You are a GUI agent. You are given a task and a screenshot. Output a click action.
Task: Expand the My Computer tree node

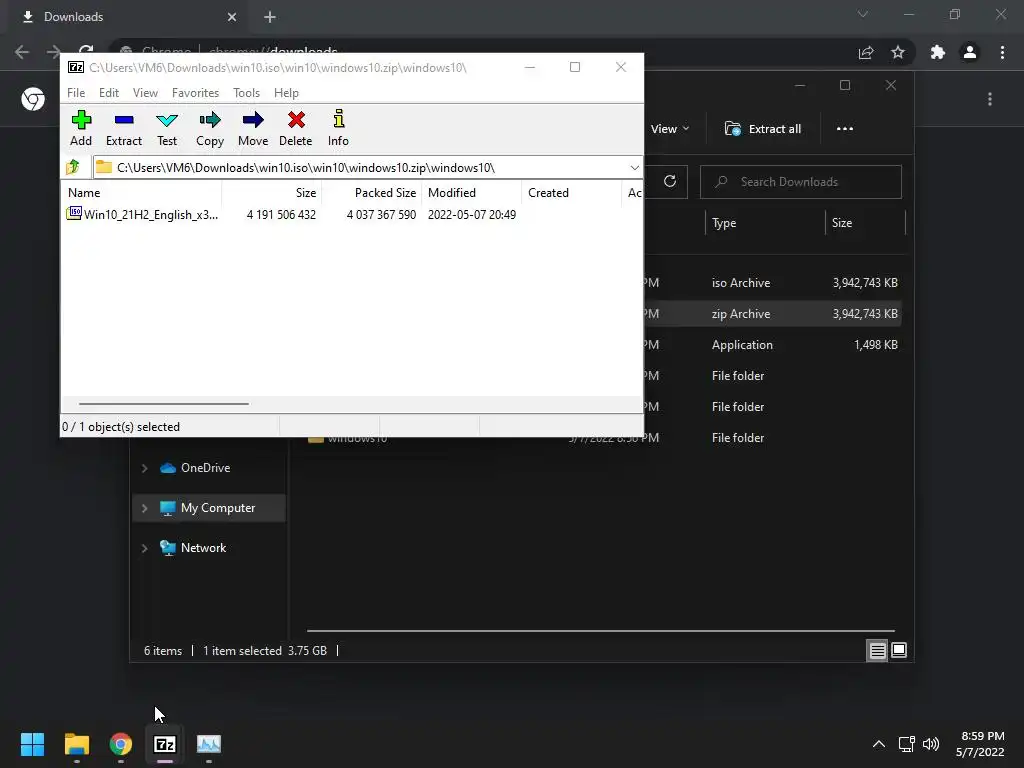(x=144, y=508)
